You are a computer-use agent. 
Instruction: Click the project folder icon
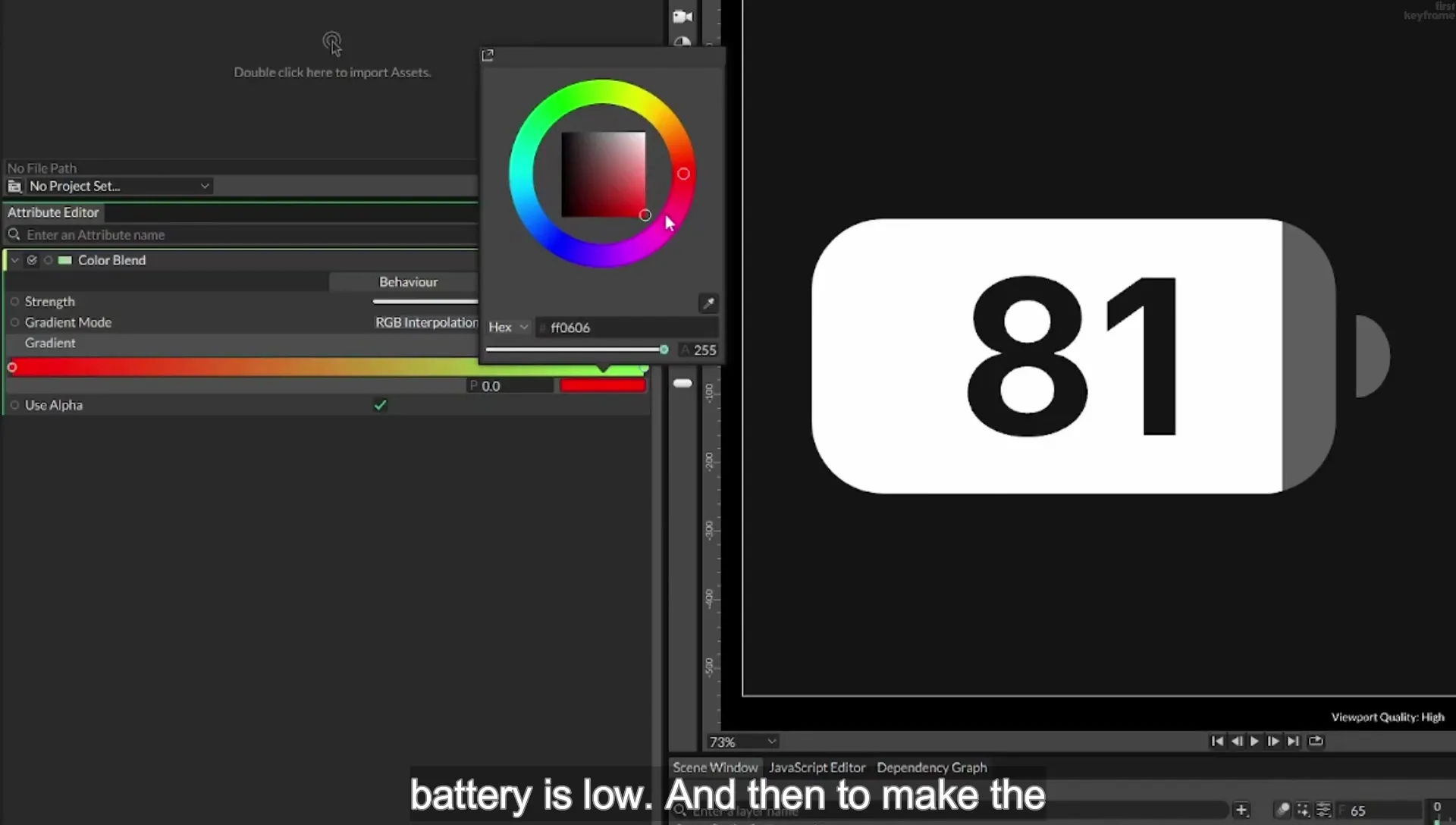click(x=14, y=187)
